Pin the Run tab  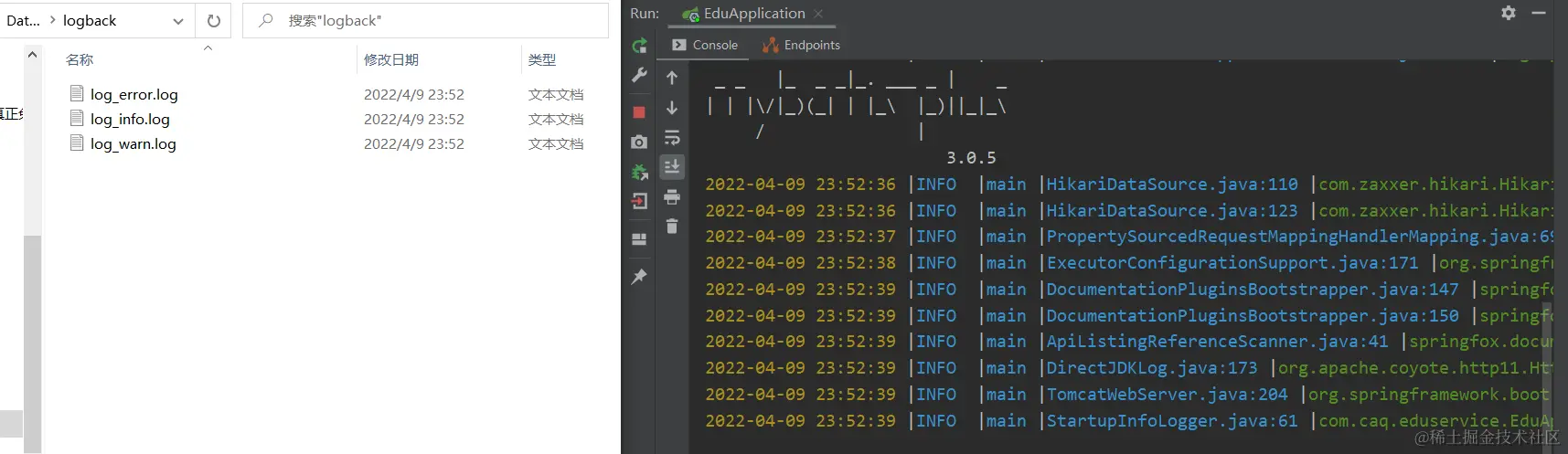pos(639,276)
